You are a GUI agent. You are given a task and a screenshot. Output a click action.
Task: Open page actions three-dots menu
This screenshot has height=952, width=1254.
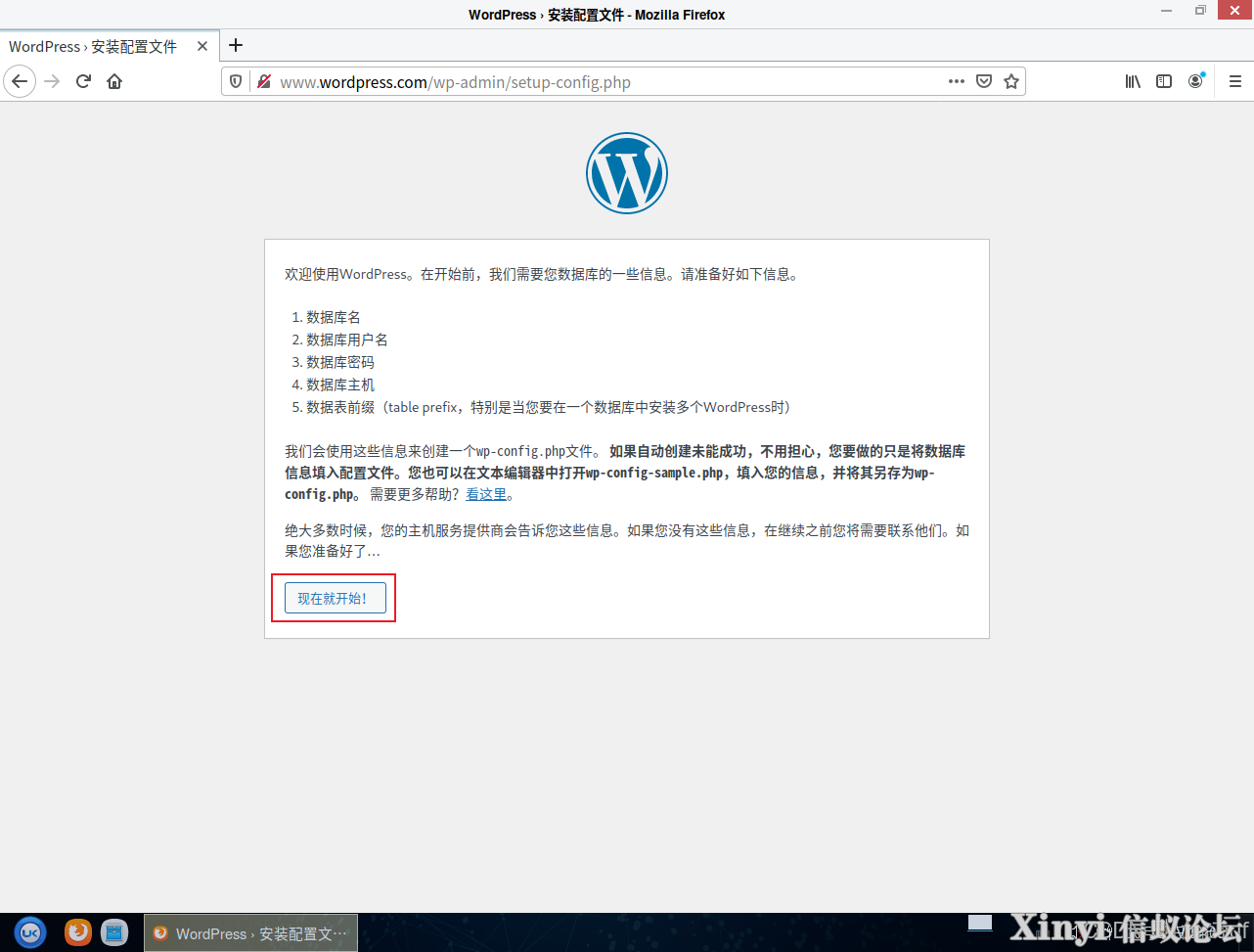point(957,82)
